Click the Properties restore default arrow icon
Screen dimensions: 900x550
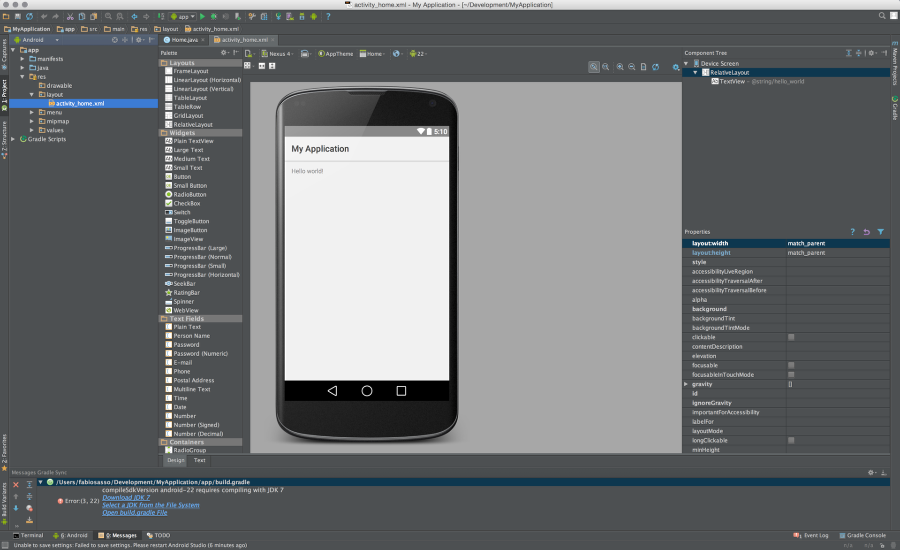point(866,232)
